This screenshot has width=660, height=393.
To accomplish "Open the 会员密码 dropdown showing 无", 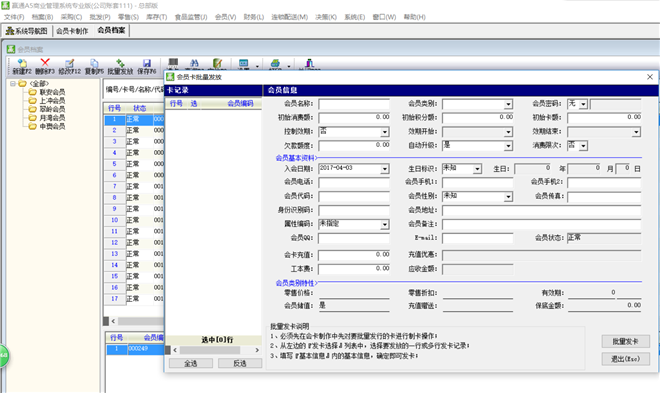I will [583, 104].
